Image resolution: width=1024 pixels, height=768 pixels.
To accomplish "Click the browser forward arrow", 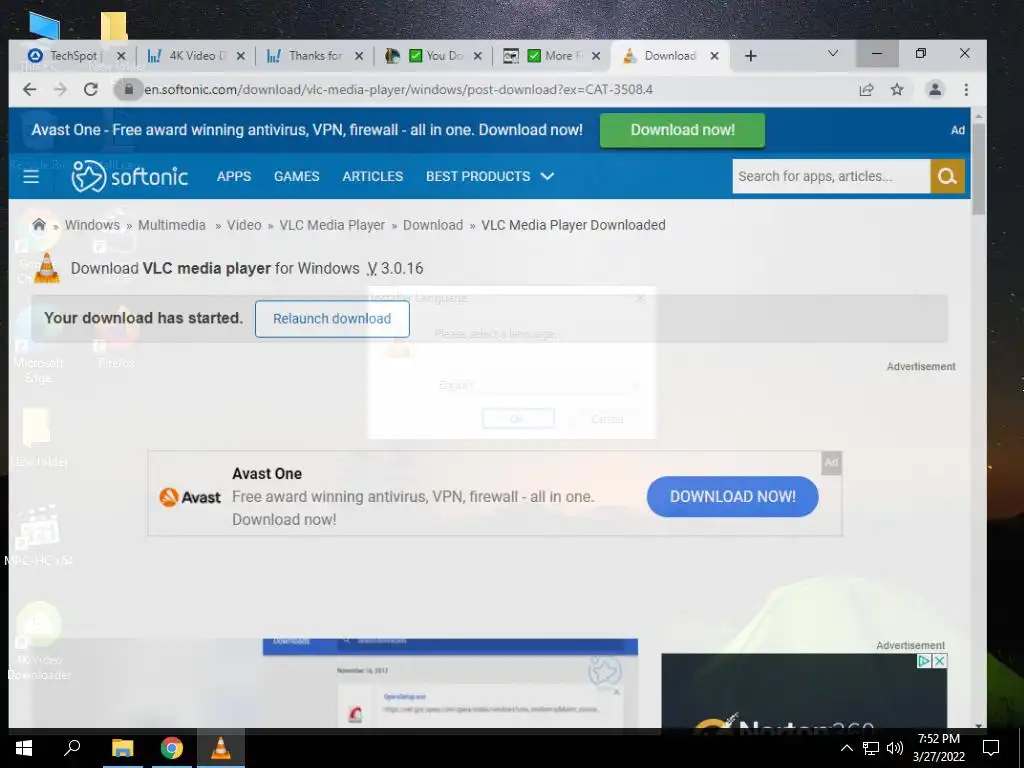I will coord(60,89).
